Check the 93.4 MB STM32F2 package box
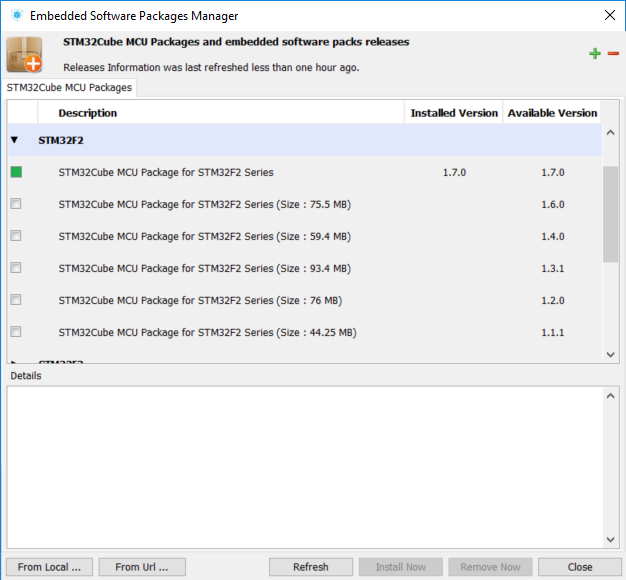Screen dimensions: 626x580 tap(16, 268)
